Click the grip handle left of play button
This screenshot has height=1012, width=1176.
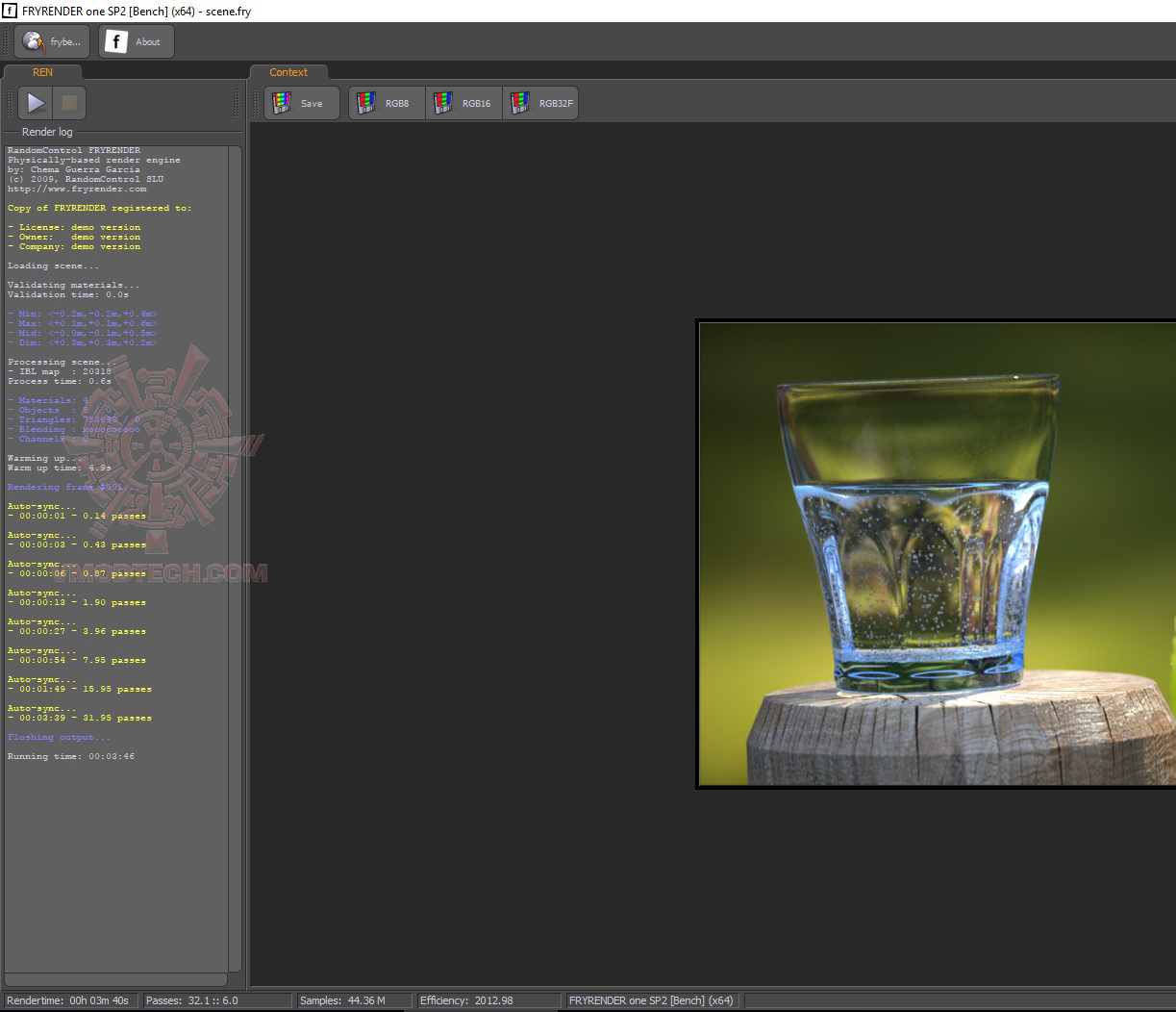12,103
